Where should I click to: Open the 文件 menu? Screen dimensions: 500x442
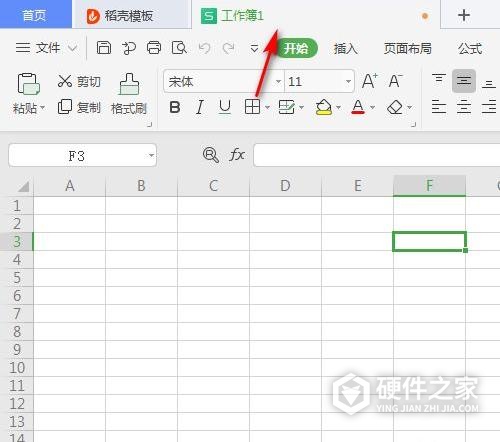point(48,48)
